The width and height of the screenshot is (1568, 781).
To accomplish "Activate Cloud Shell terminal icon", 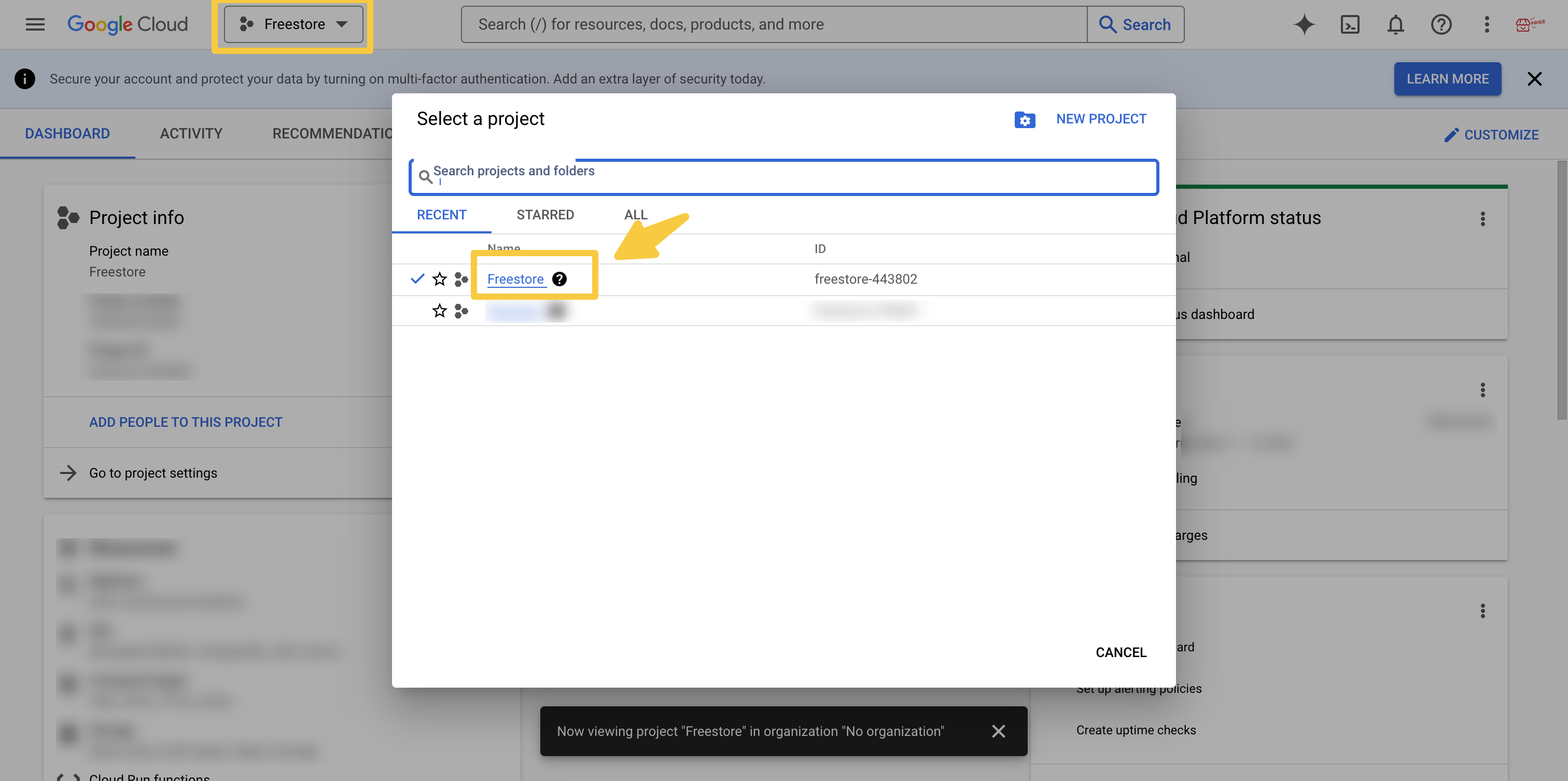I will pyautogui.click(x=1350, y=24).
